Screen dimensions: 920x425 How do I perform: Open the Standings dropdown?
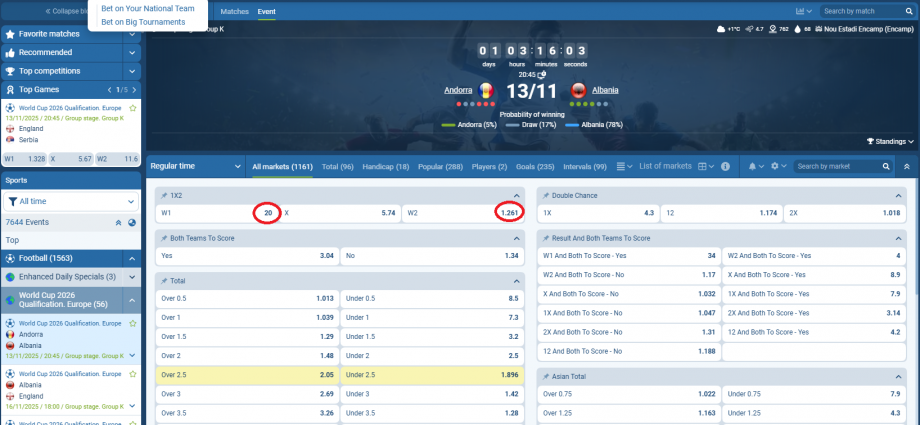[889, 141]
